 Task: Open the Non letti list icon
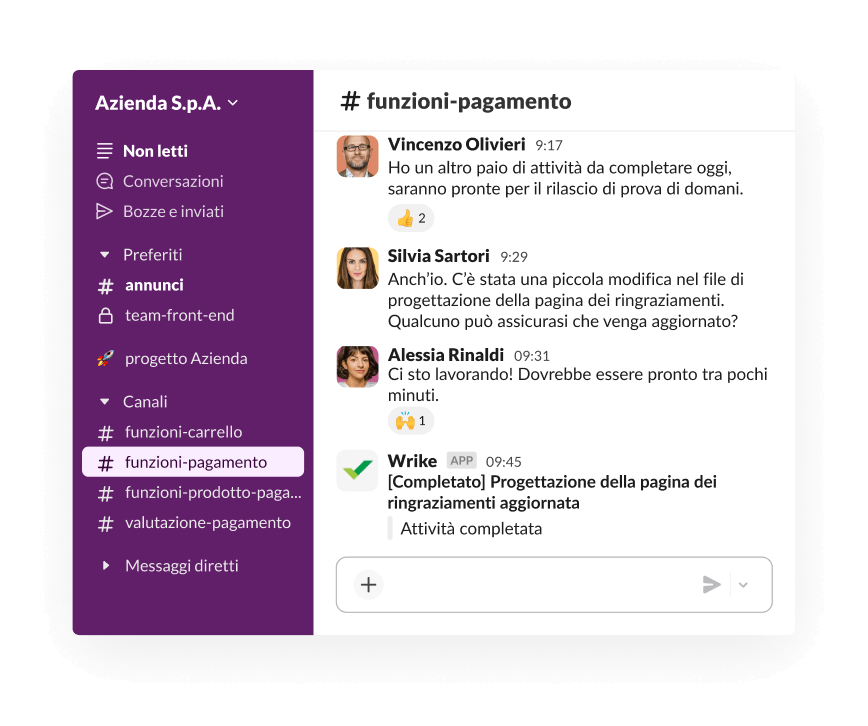(105, 151)
